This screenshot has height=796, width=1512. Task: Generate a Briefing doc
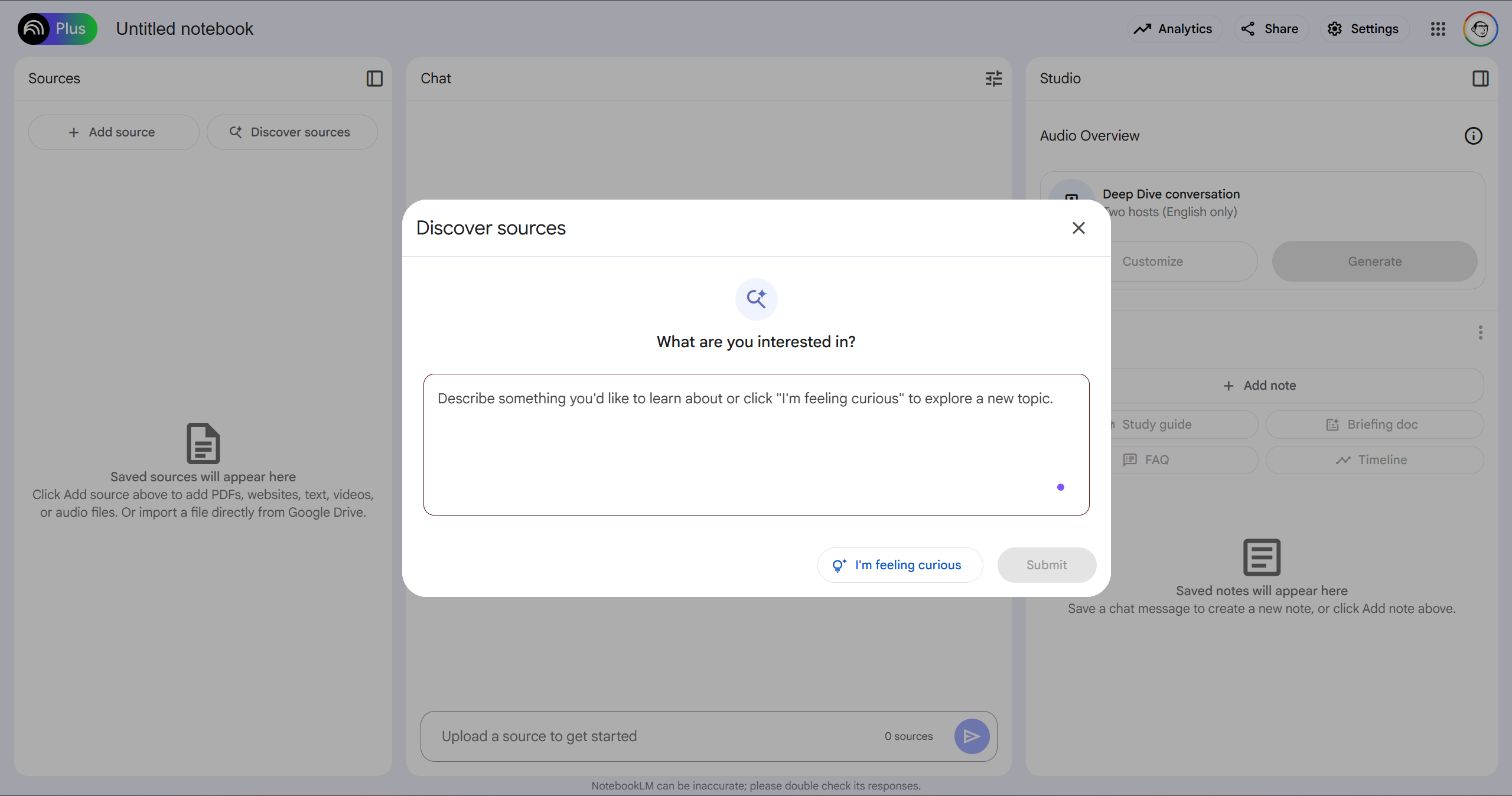pos(1374,425)
